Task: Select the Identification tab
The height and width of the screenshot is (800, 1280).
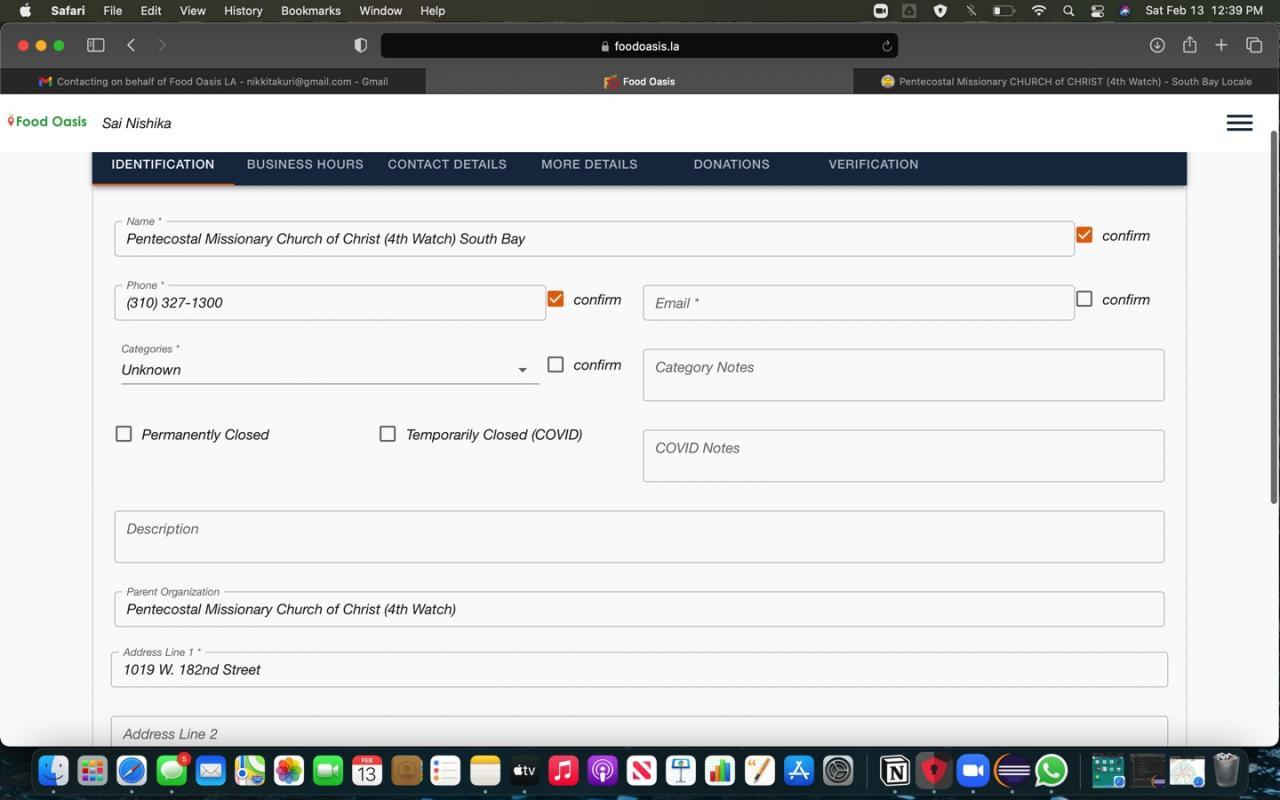Action: point(163,164)
